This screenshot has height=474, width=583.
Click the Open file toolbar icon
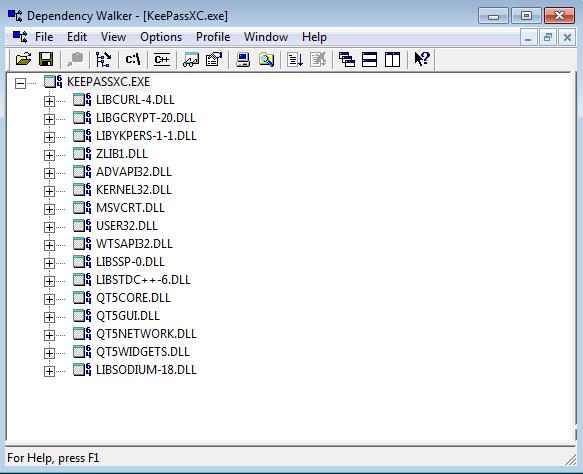pyautogui.click(x=23, y=59)
